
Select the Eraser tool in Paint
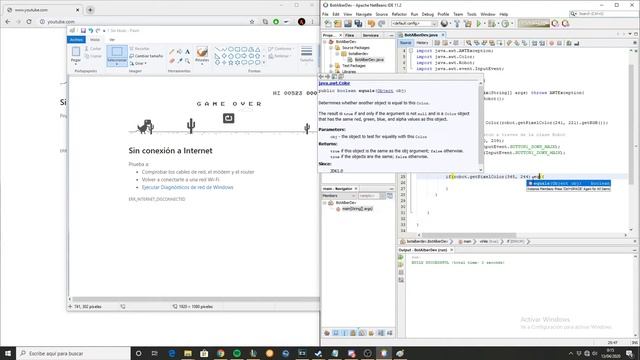[x=172, y=61]
